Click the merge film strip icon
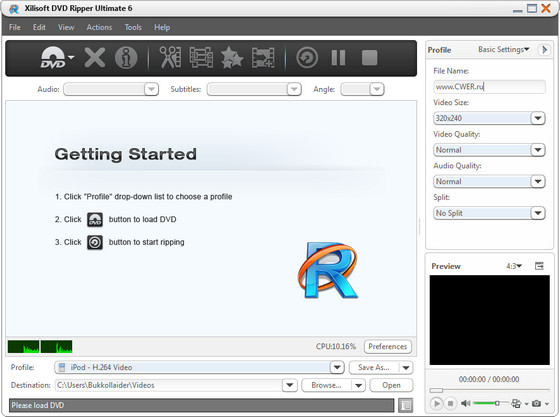Screen dimensions: 560x417 click(263, 57)
